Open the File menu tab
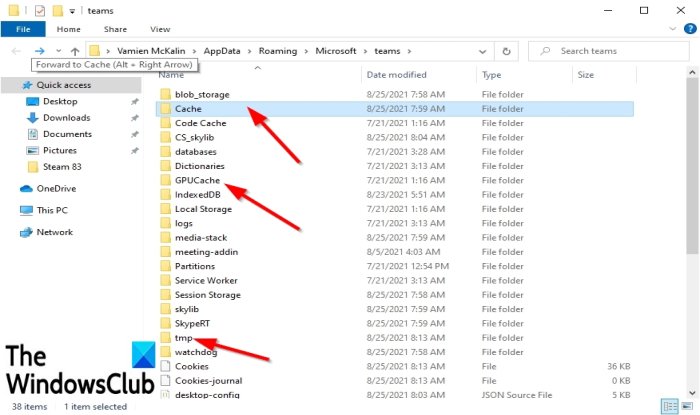 coord(23,29)
